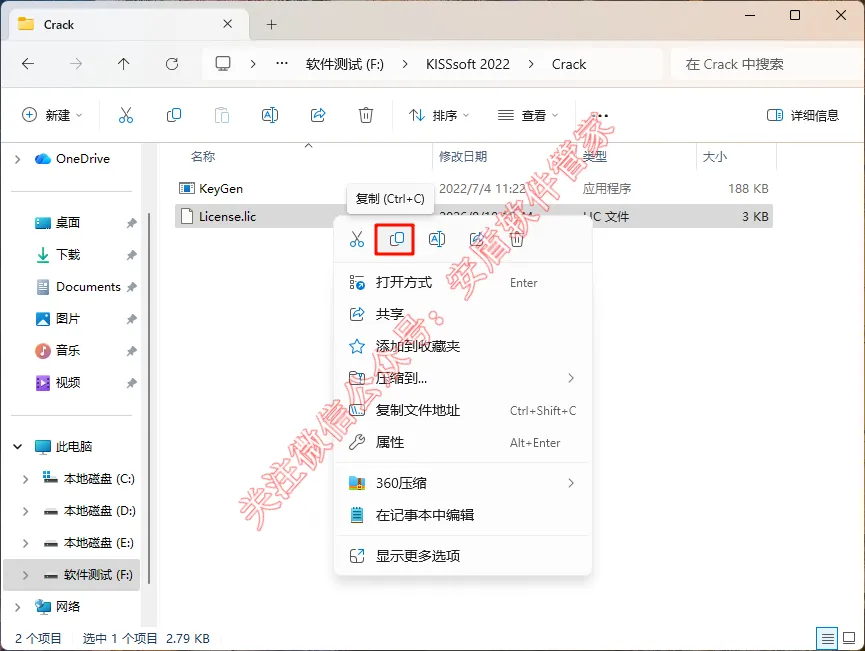Image resolution: width=865 pixels, height=651 pixels.
Task: Open the 新建 dropdown
Action: (52, 115)
